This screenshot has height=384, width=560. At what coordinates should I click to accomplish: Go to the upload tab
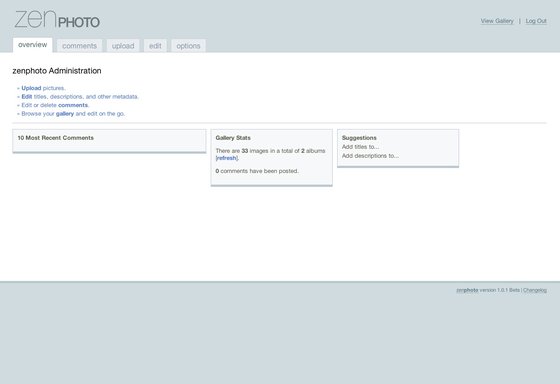click(123, 46)
